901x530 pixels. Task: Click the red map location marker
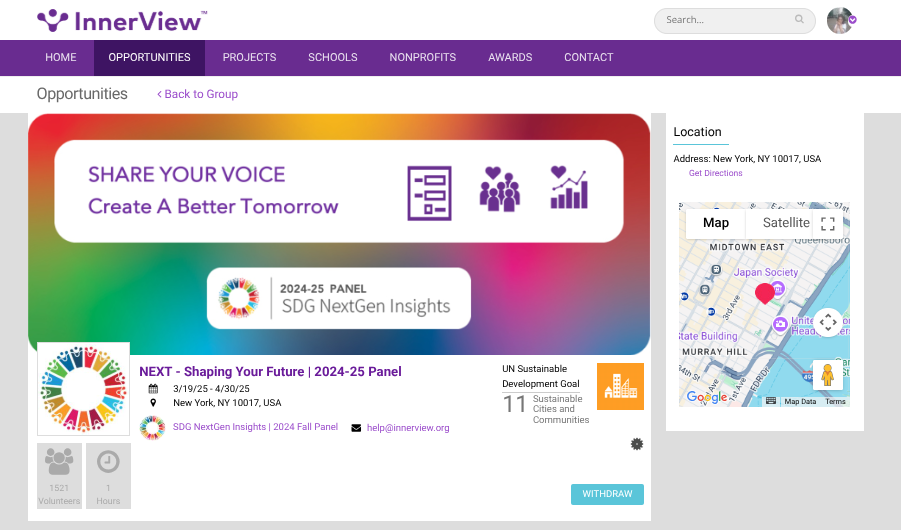(x=764, y=294)
